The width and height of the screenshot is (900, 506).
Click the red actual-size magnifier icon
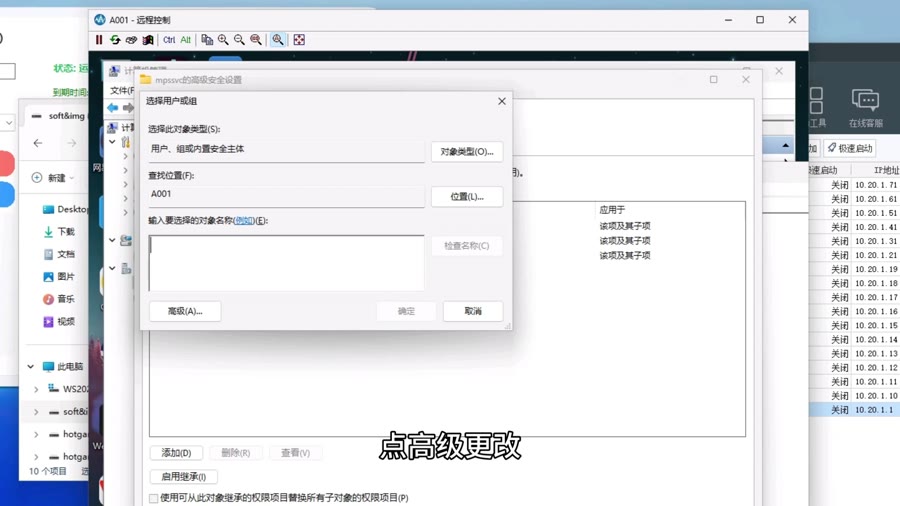(256, 40)
